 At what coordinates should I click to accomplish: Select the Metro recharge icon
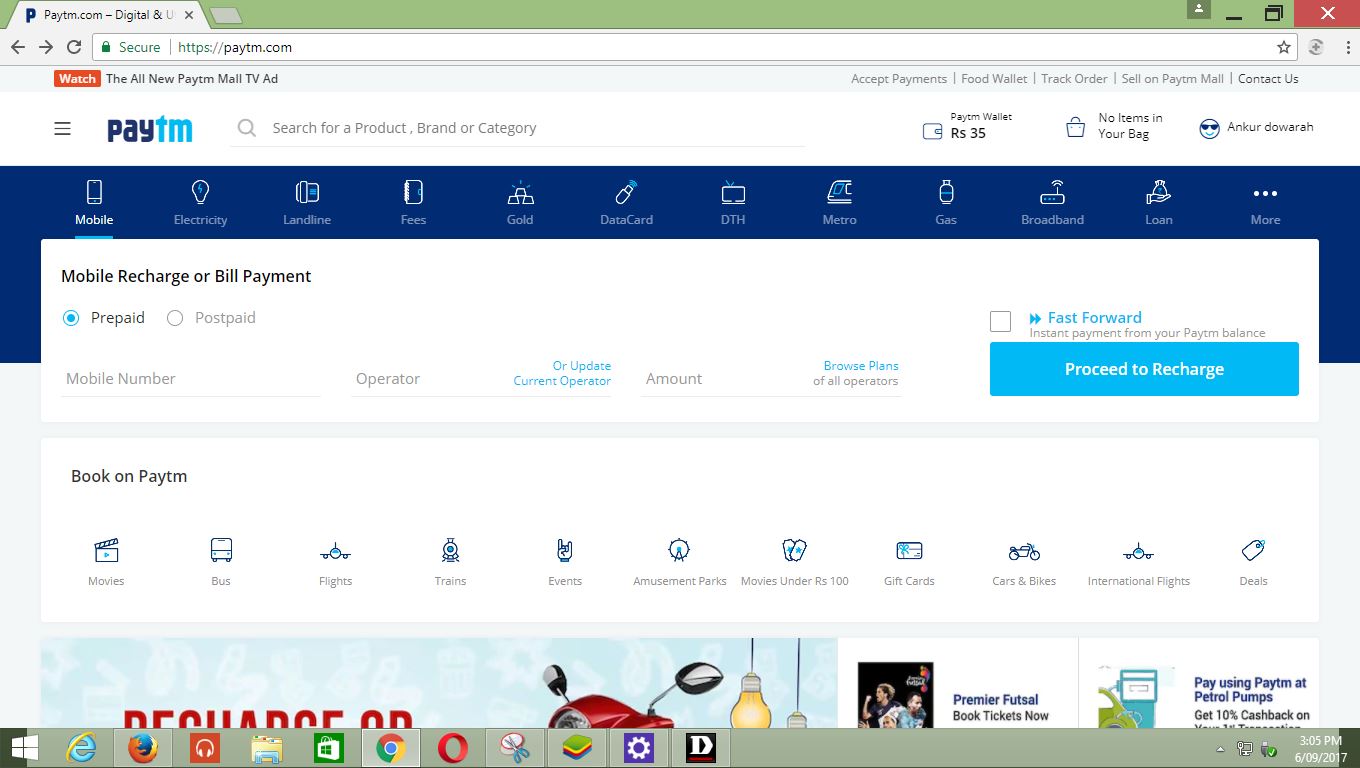point(839,192)
